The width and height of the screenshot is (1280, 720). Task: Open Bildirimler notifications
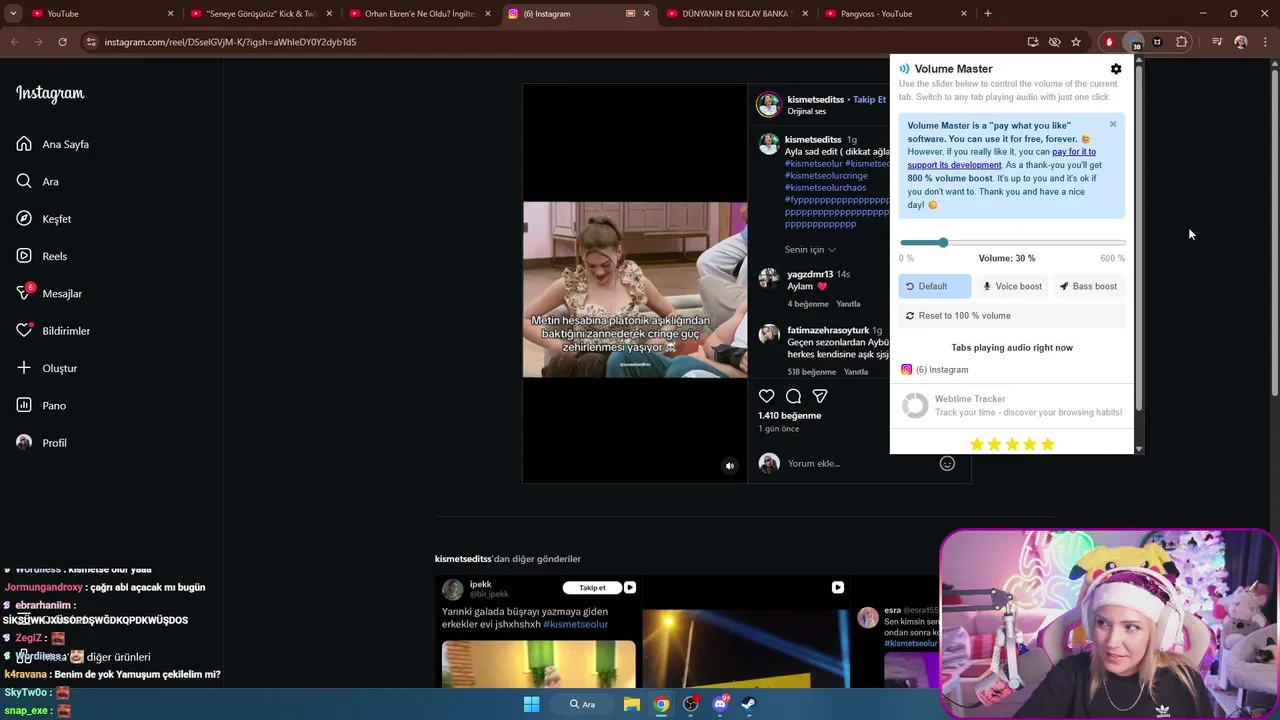click(x=53, y=331)
